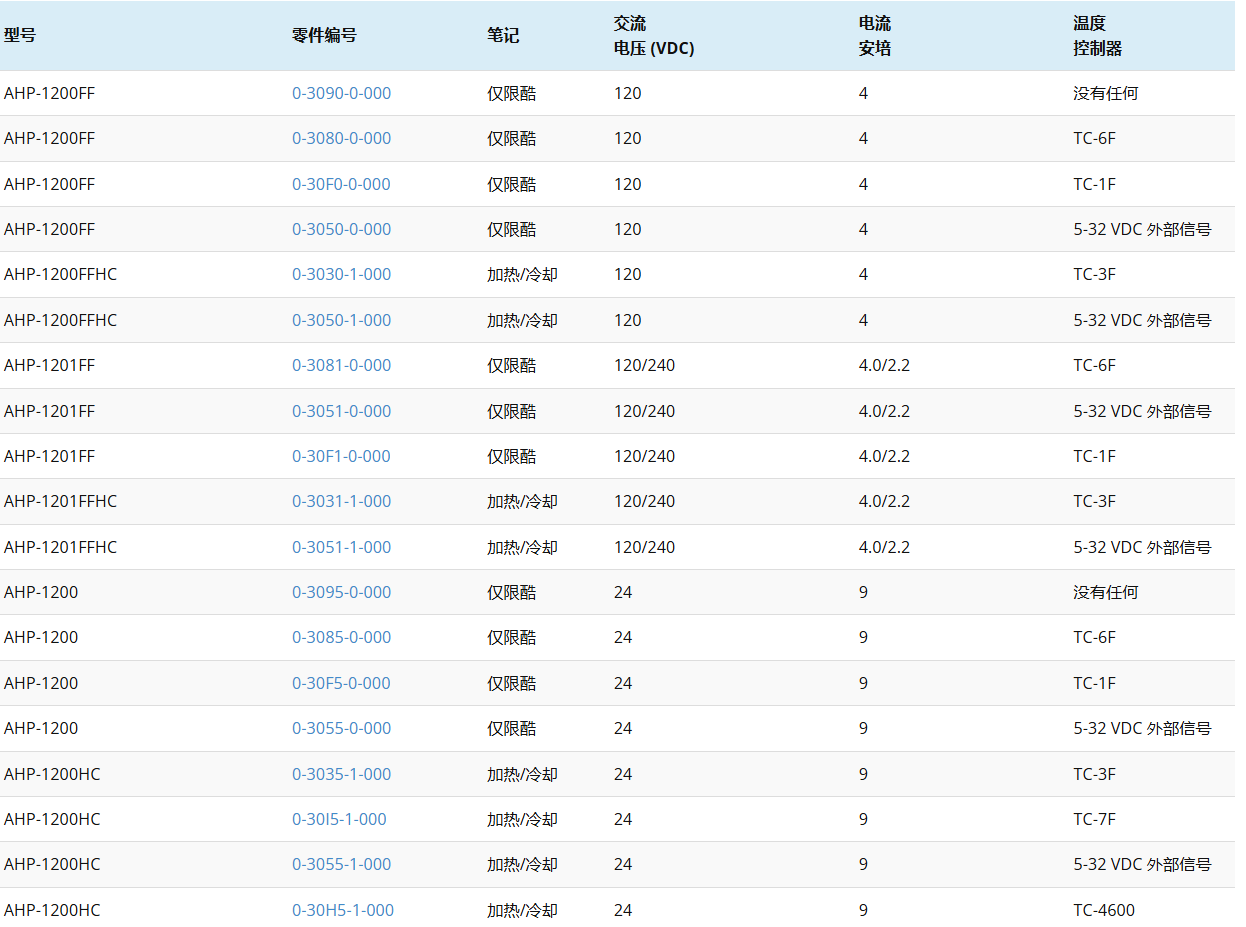Viewport: 1246px width, 927px height.
Task: Open part number link 0-30F0-0-000
Action: click(x=341, y=184)
